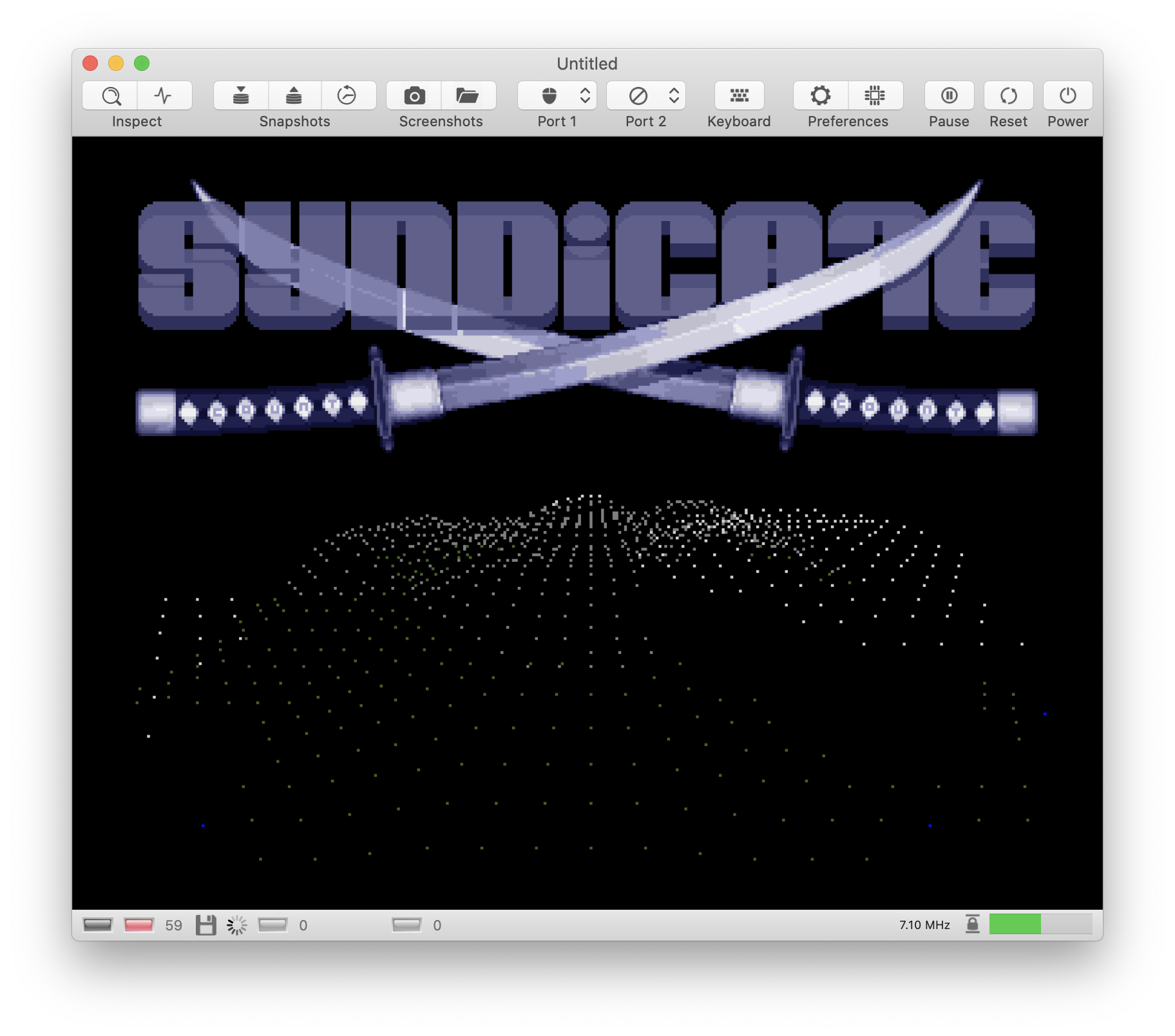Click the "Screenshots" toolbar label

pyautogui.click(x=441, y=122)
